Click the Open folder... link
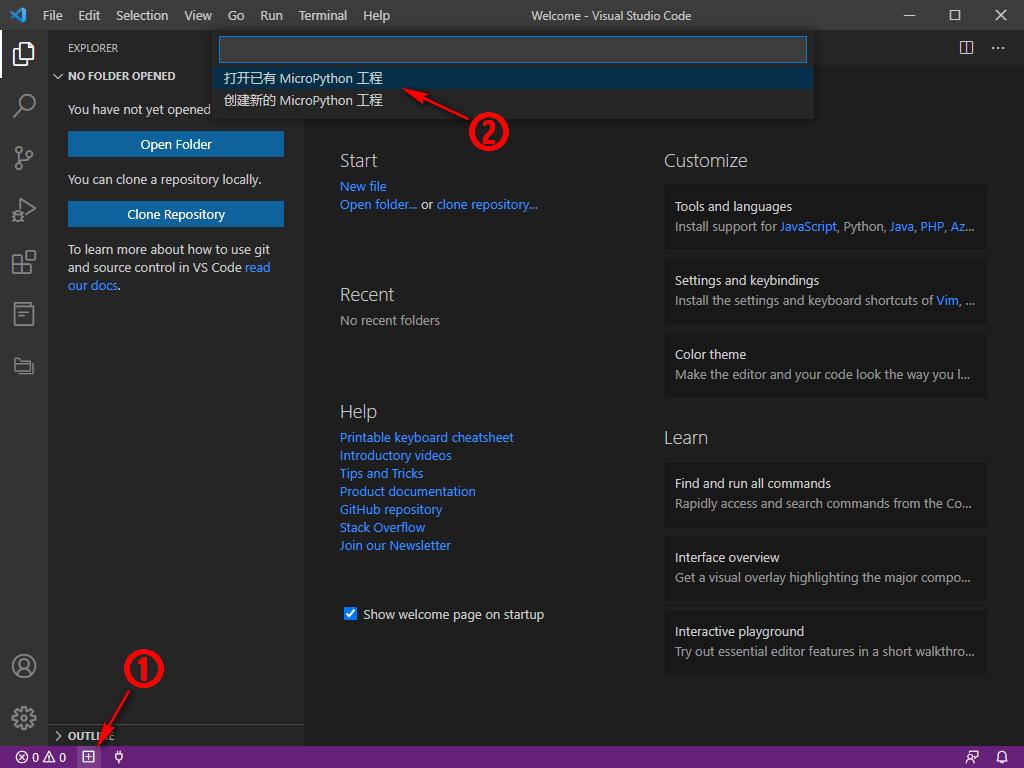This screenshot has width=1024, height=768. pyautogui.click(x=378, y=204)
